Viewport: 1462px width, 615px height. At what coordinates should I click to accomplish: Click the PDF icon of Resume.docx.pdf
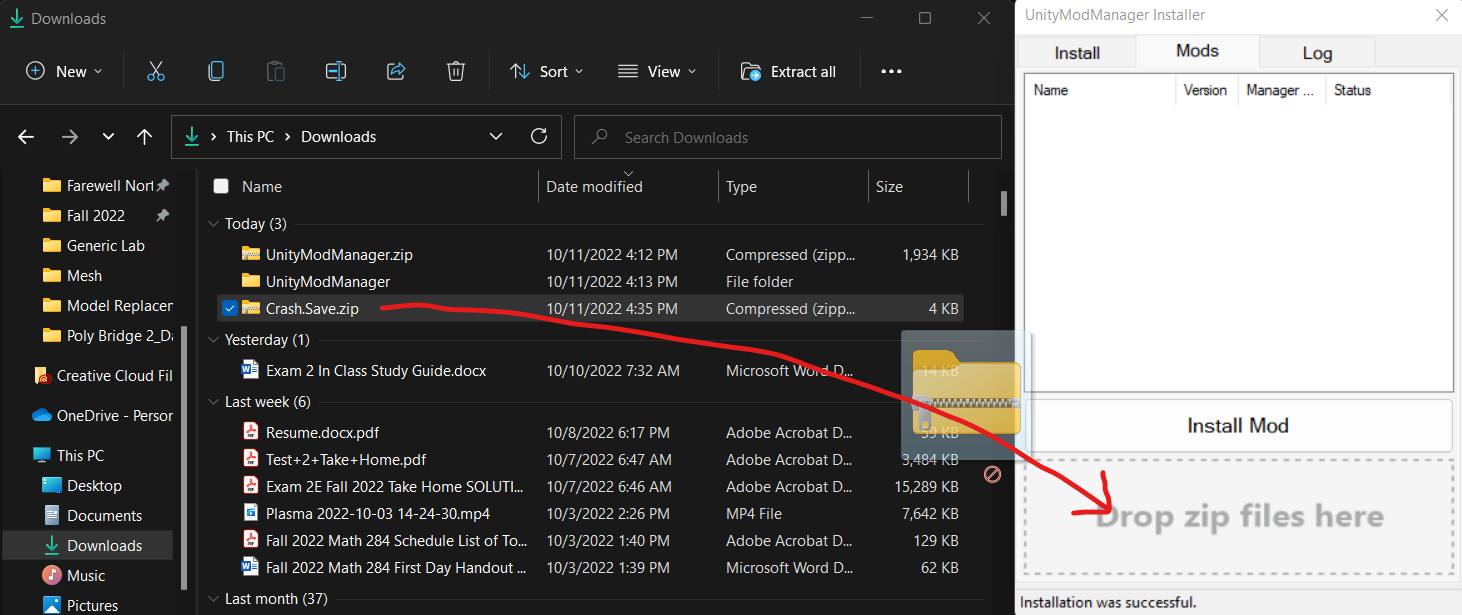251,432
